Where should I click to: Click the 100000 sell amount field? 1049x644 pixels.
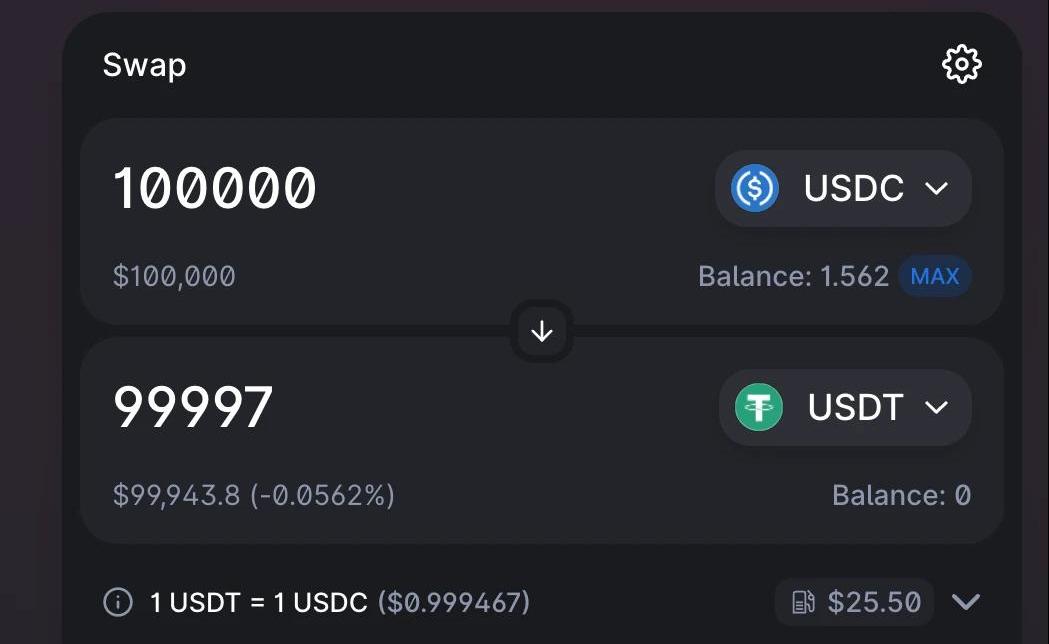click(215, 188)
